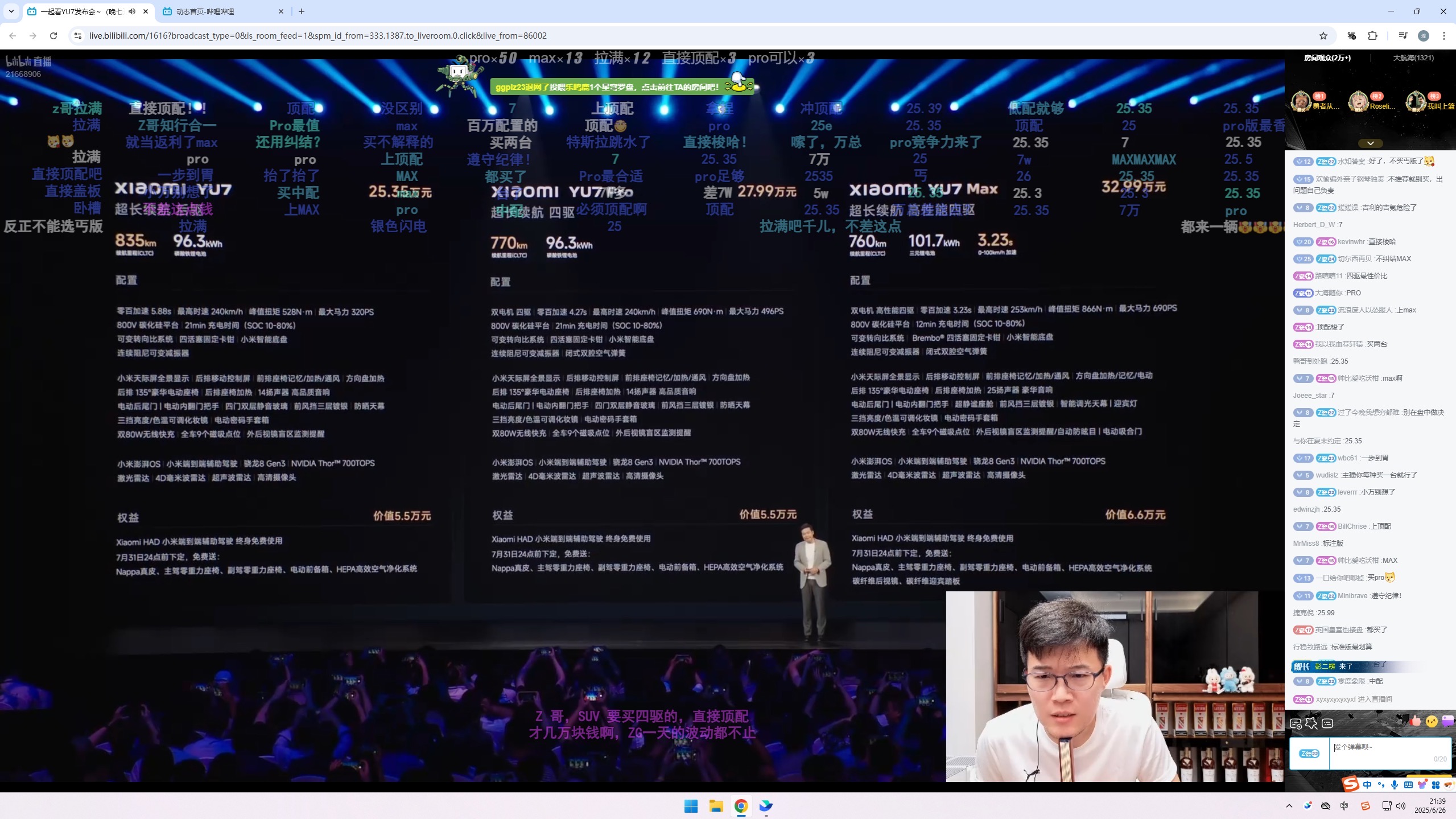Click username Minibrave in chat
The width and height of the screenshot is (1456, 819).
(1352, 596)
